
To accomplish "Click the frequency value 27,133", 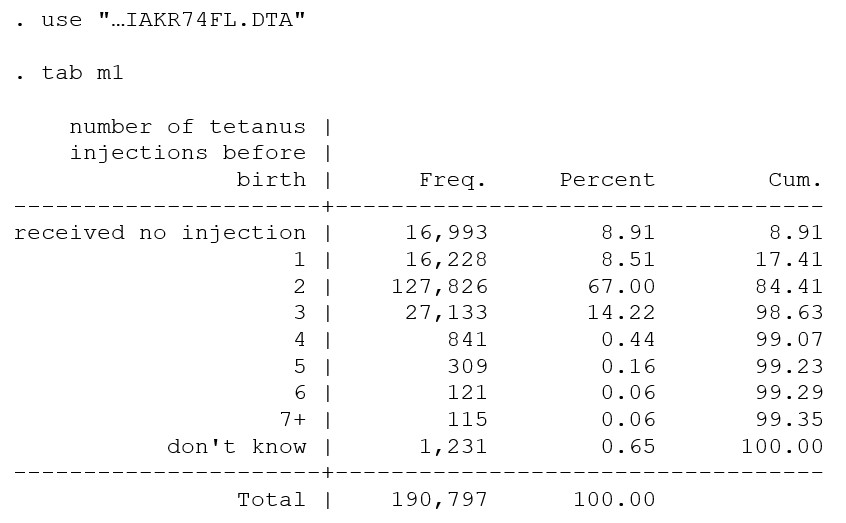I will (446, 313).
